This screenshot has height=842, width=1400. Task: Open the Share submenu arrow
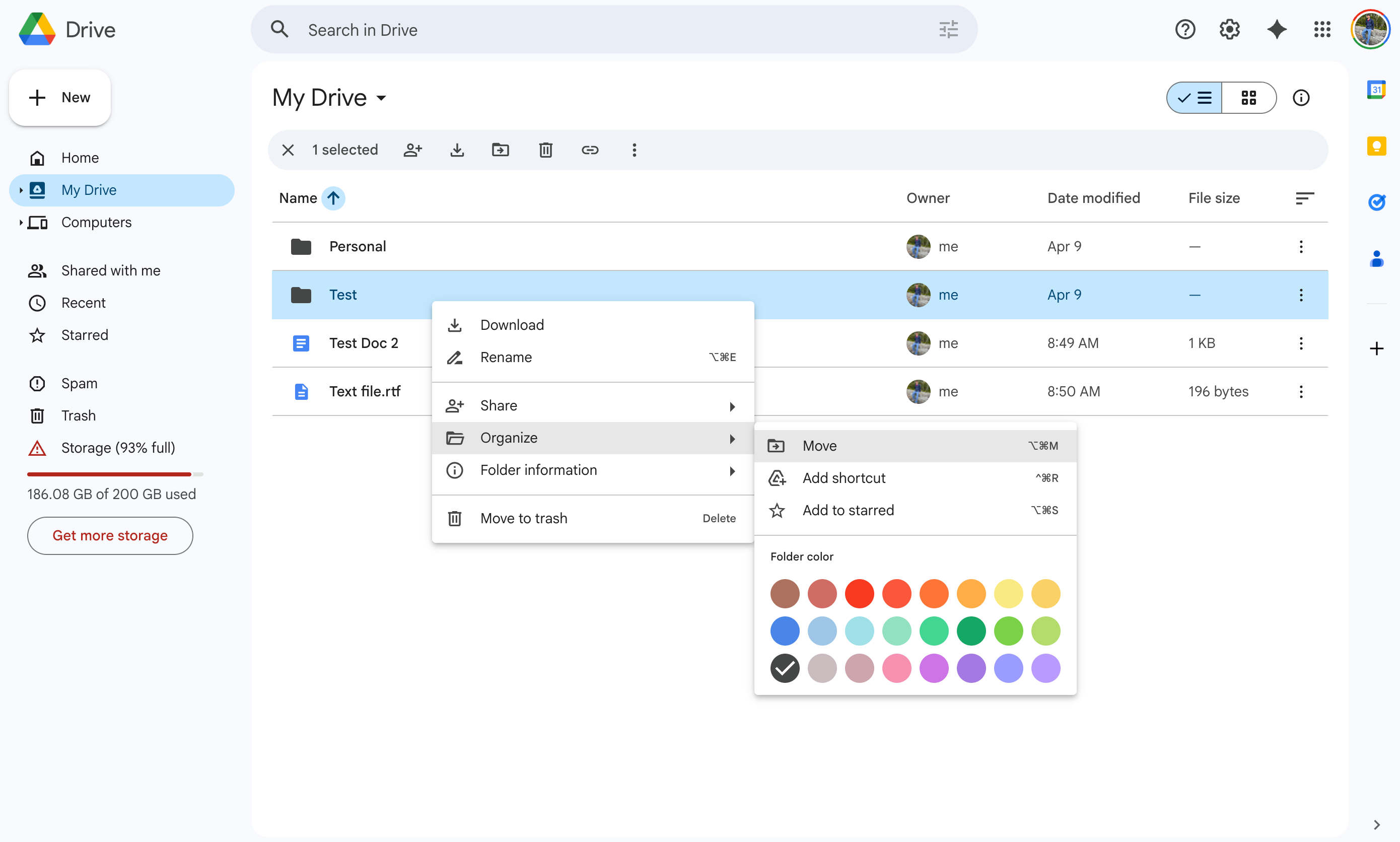click(x=732, y=406)
